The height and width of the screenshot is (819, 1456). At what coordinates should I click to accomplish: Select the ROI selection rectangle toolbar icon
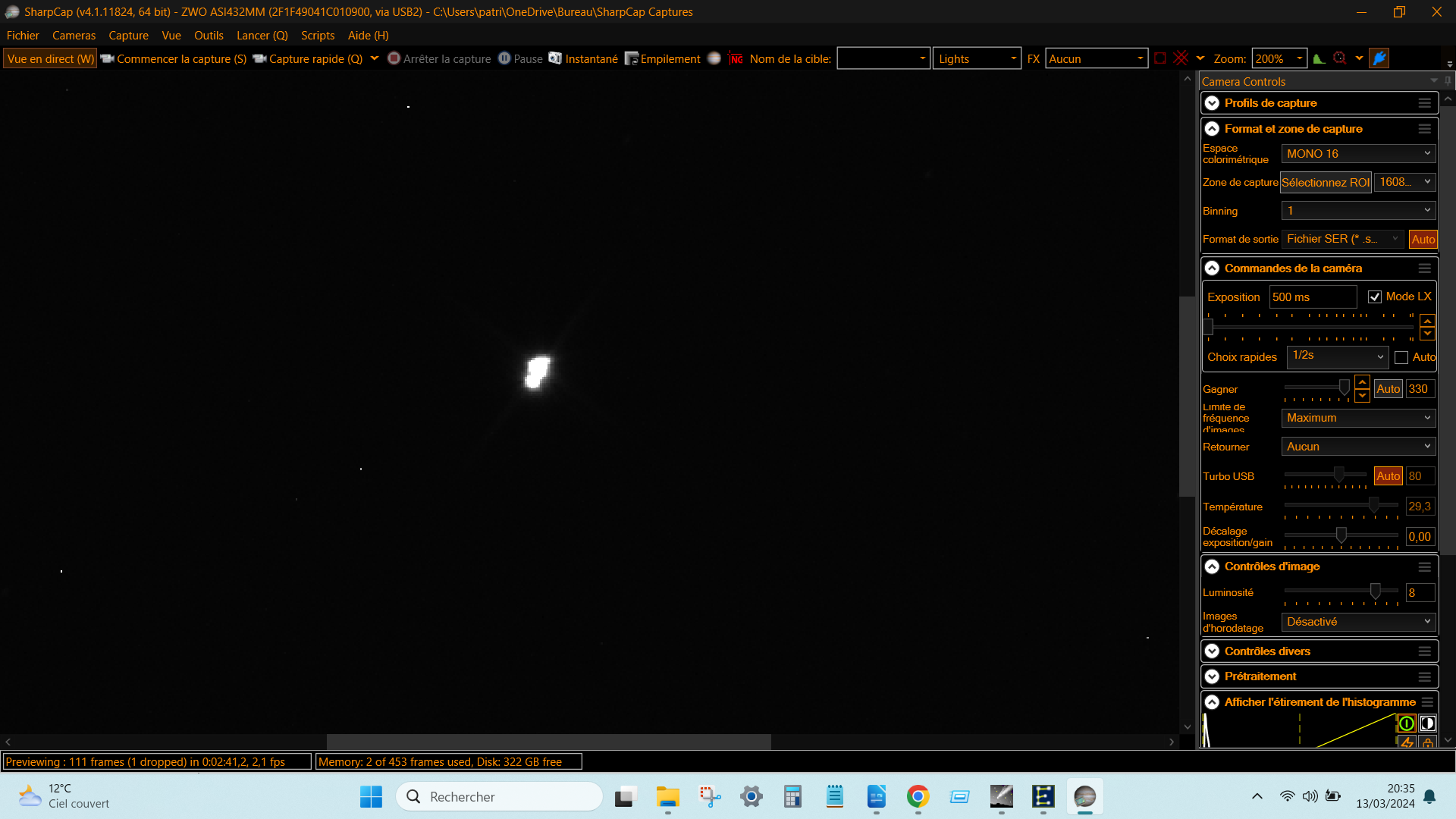1160,58
